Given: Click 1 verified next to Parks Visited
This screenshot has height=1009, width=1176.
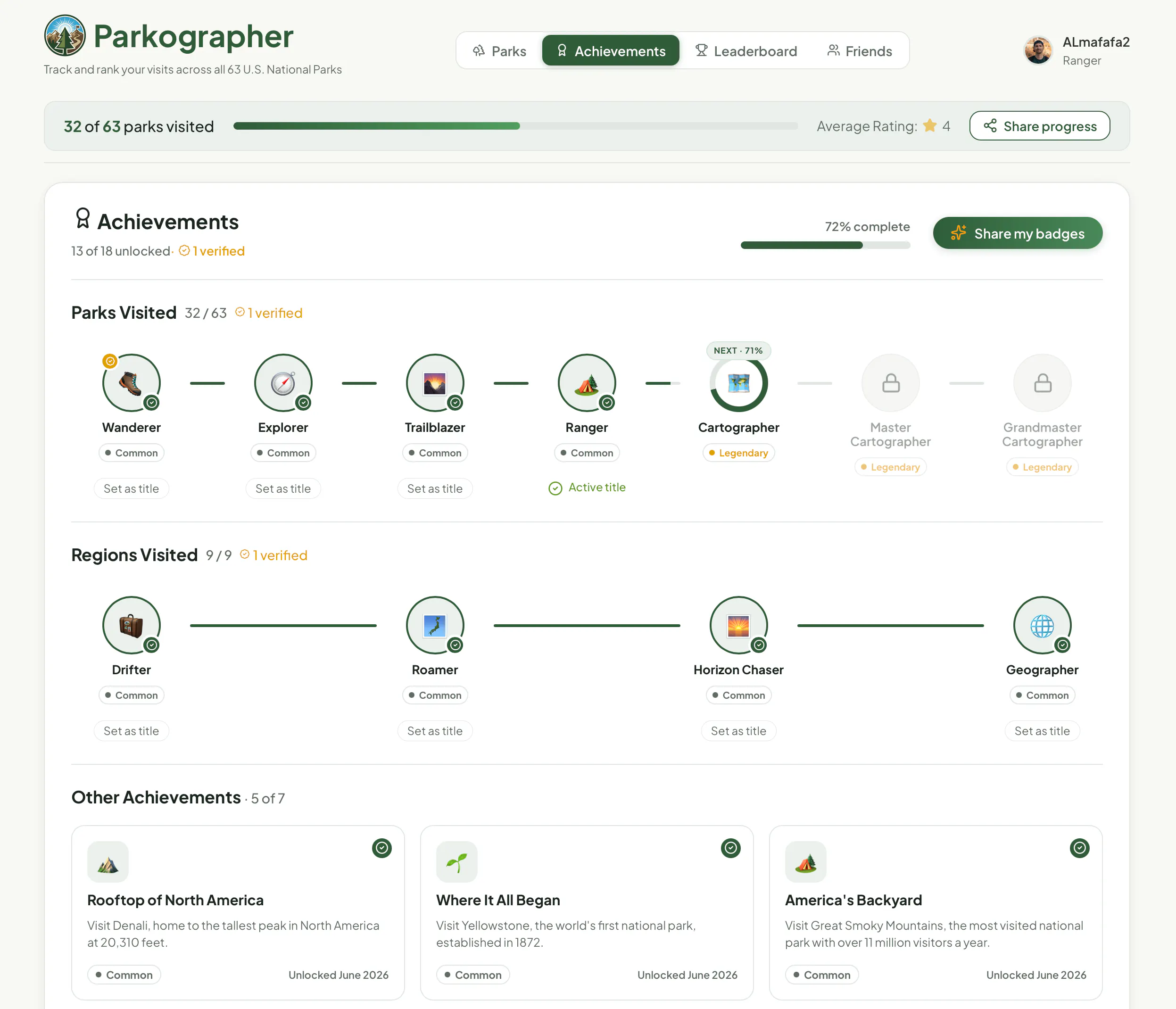Looking at the screenshot, I should tap(269, 313).
